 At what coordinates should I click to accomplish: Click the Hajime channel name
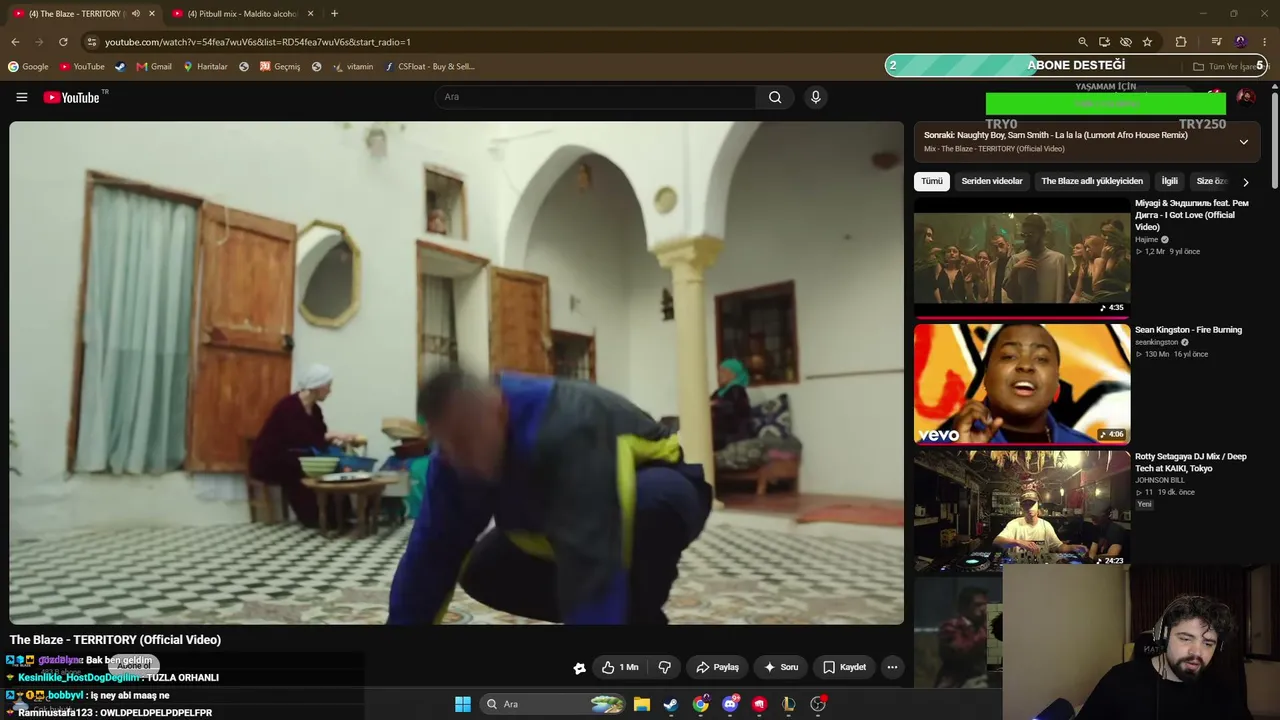click(x=1146, y=240)
